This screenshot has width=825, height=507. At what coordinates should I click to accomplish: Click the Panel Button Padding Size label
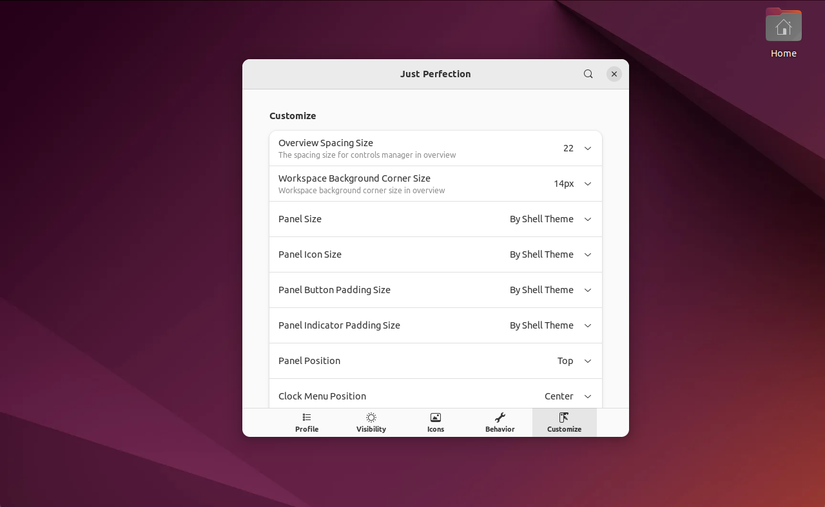click(x=334, y=290)
